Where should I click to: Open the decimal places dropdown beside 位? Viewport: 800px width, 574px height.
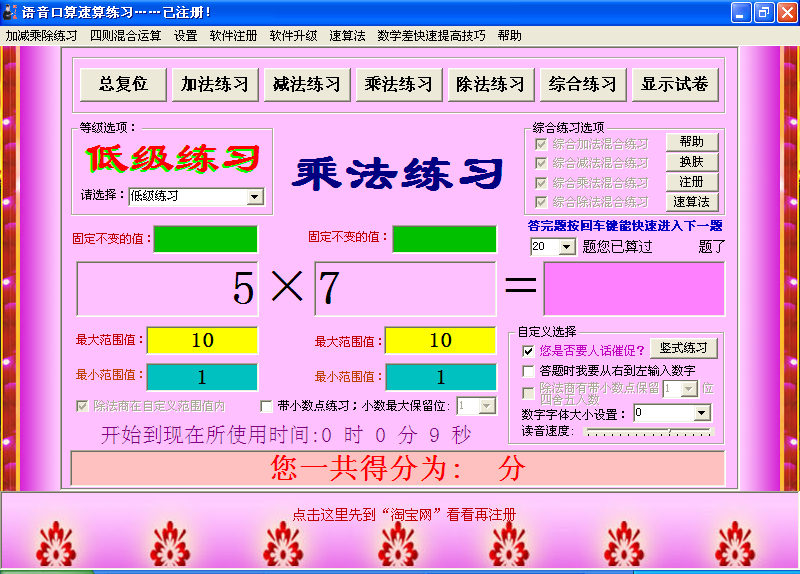[689, 389]
